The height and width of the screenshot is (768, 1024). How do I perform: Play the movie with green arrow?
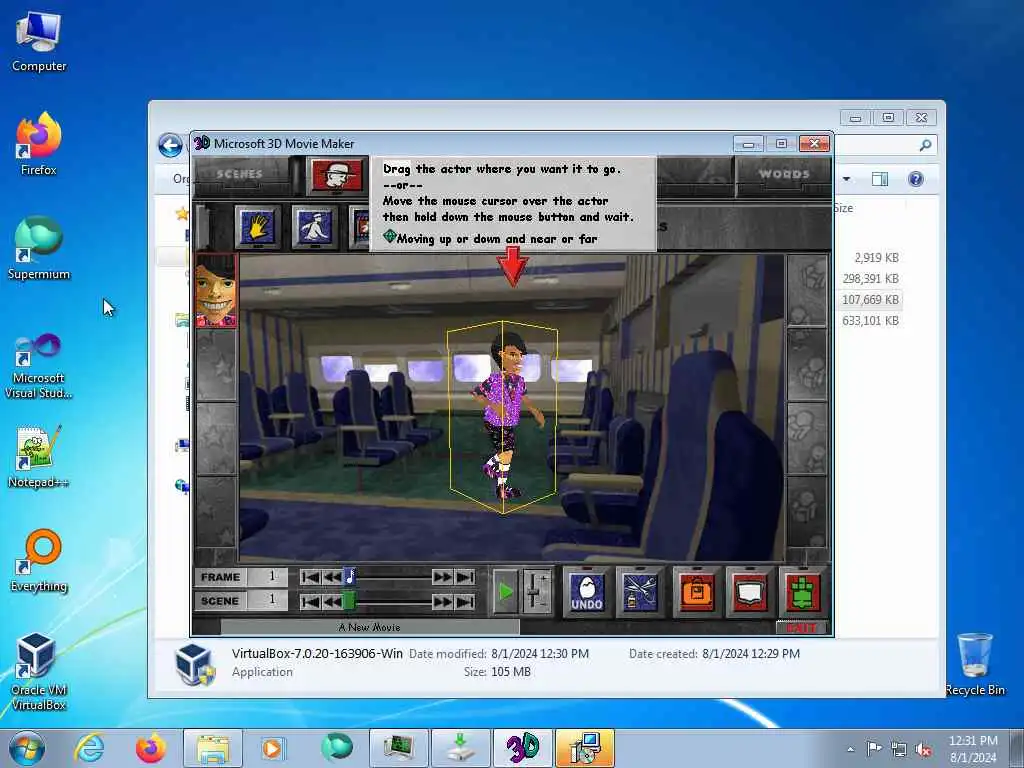tap(505, 592)
